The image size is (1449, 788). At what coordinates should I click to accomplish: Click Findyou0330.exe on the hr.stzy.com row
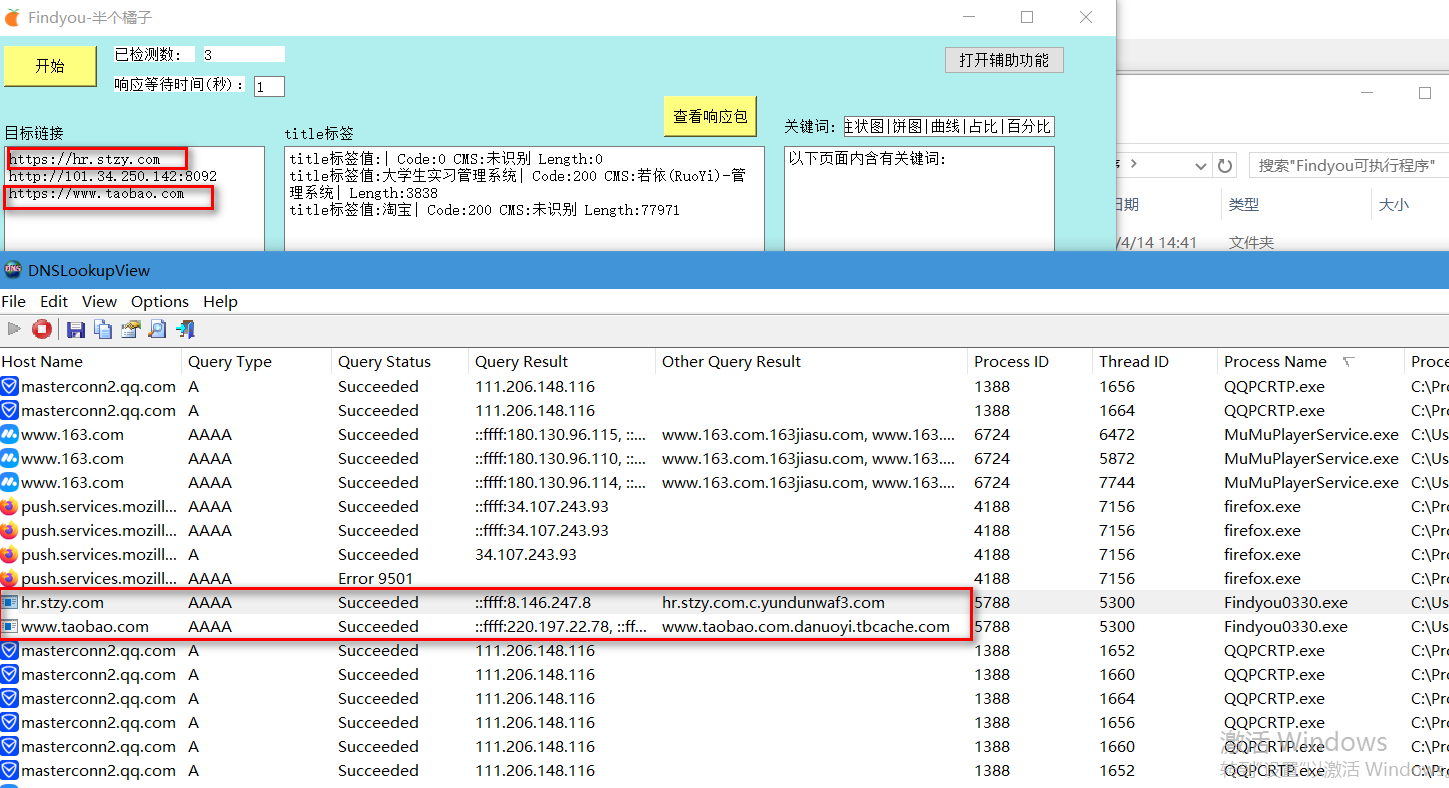1286,602
